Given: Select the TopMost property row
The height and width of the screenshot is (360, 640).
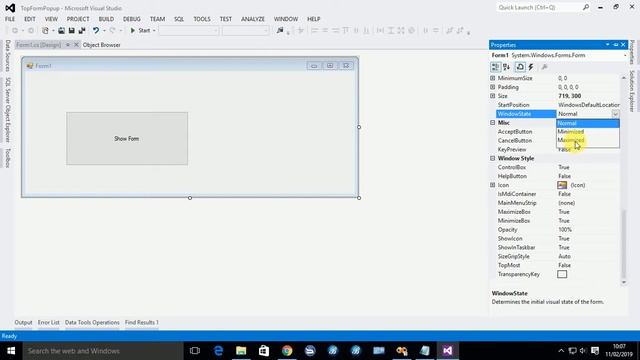Looking at the screenshot, I should pos(555,265).
